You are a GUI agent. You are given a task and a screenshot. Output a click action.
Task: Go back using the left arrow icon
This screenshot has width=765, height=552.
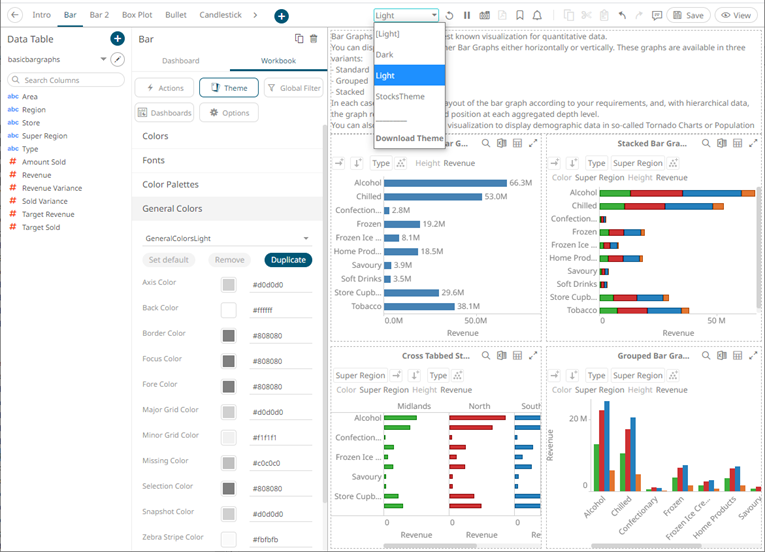click(x=15, y=15)
